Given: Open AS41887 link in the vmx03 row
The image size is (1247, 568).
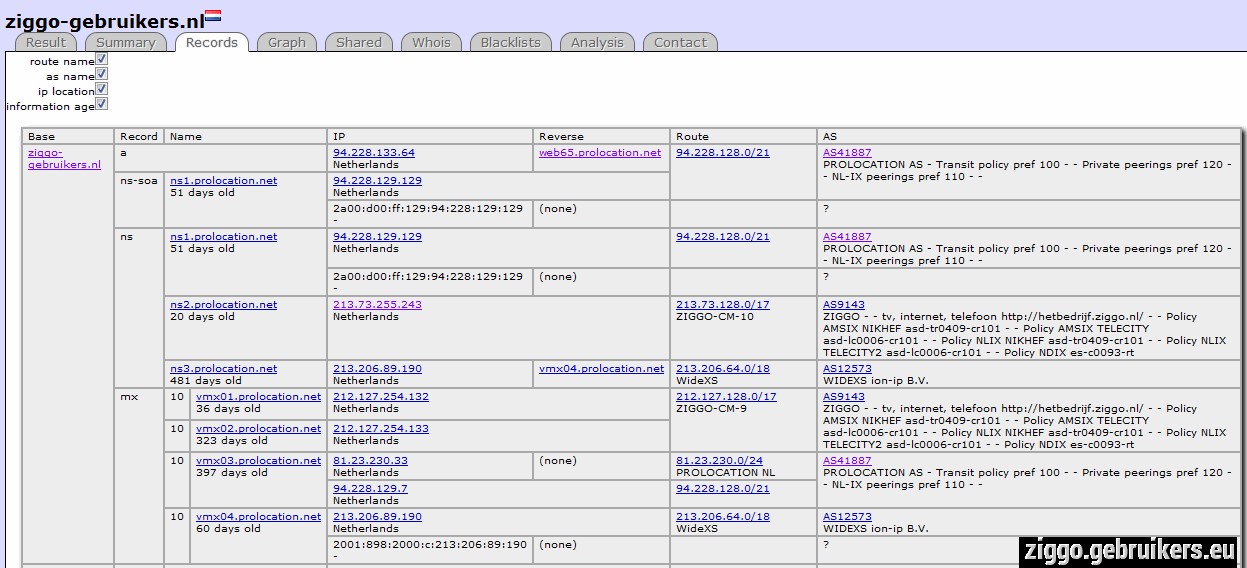Looking at the screenshot, I should 847,460.
